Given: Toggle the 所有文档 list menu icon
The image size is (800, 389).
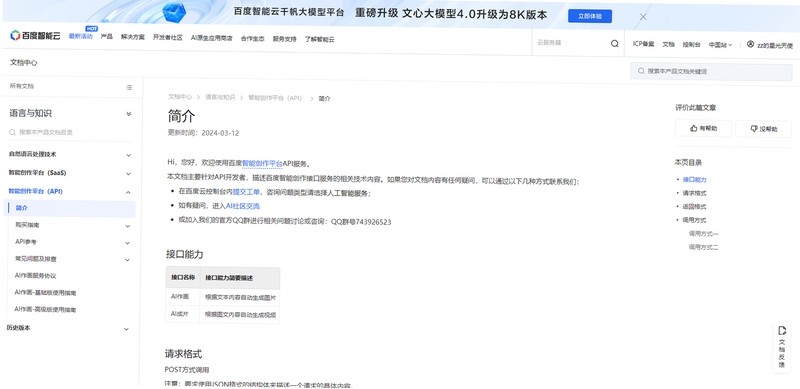Looking at the screenshot, I should click(129, 87).
